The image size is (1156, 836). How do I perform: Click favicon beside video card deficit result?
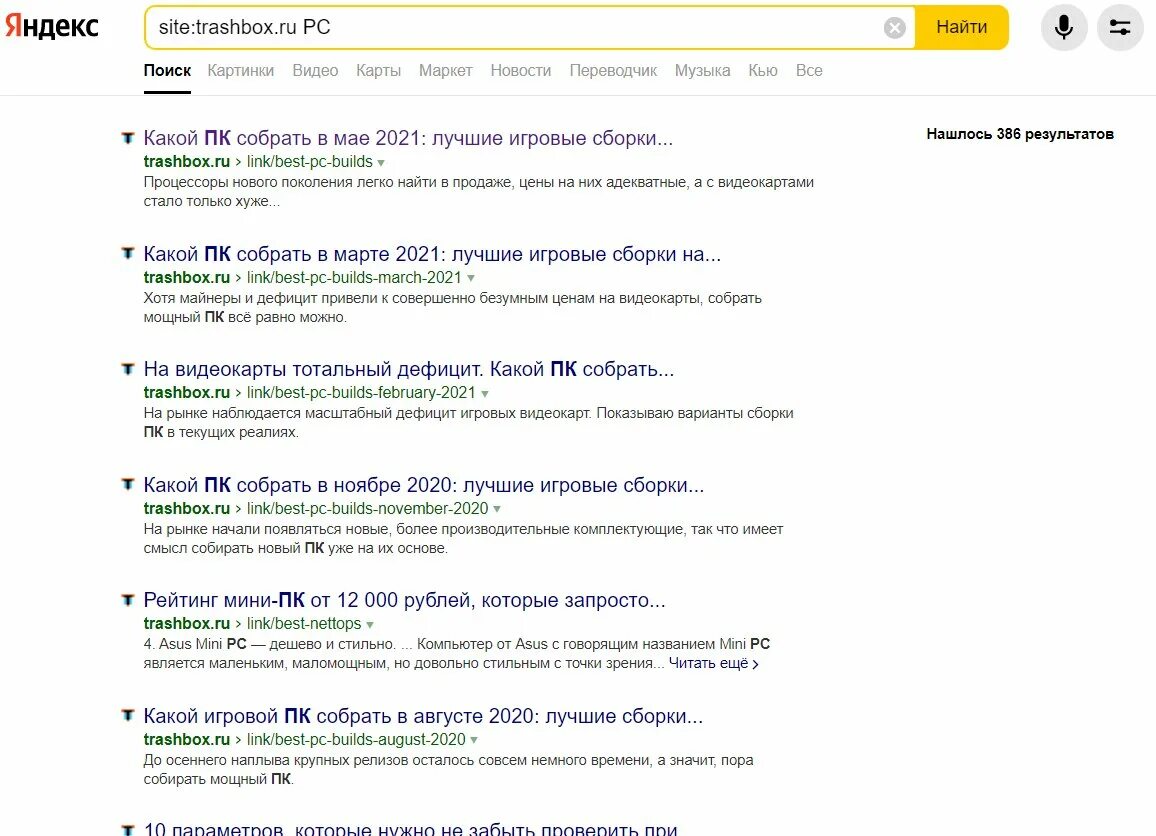(x=128, y=369)
